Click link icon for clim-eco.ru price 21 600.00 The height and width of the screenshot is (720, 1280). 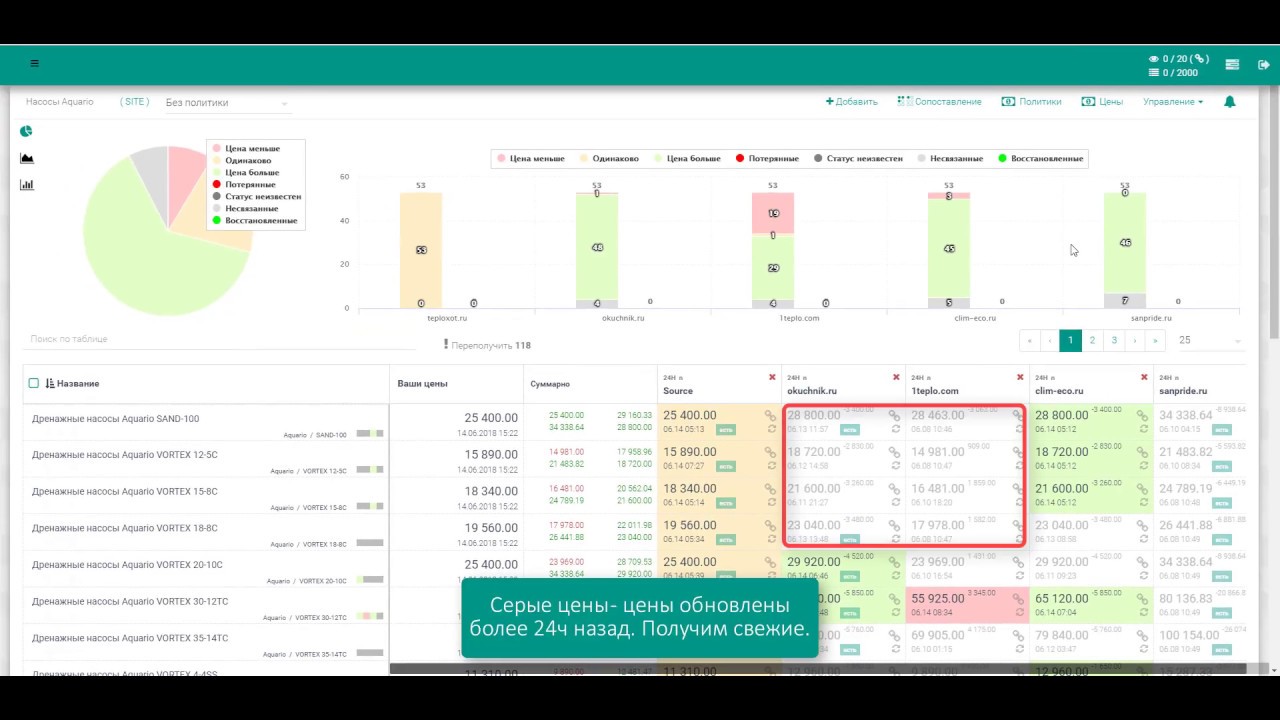(x=1142, y=488)
